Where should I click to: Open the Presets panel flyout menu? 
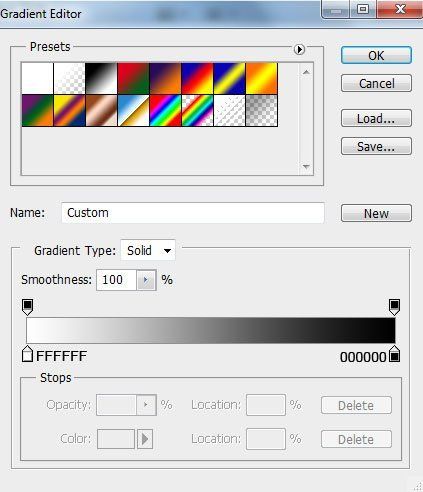[x=299, y=50]
